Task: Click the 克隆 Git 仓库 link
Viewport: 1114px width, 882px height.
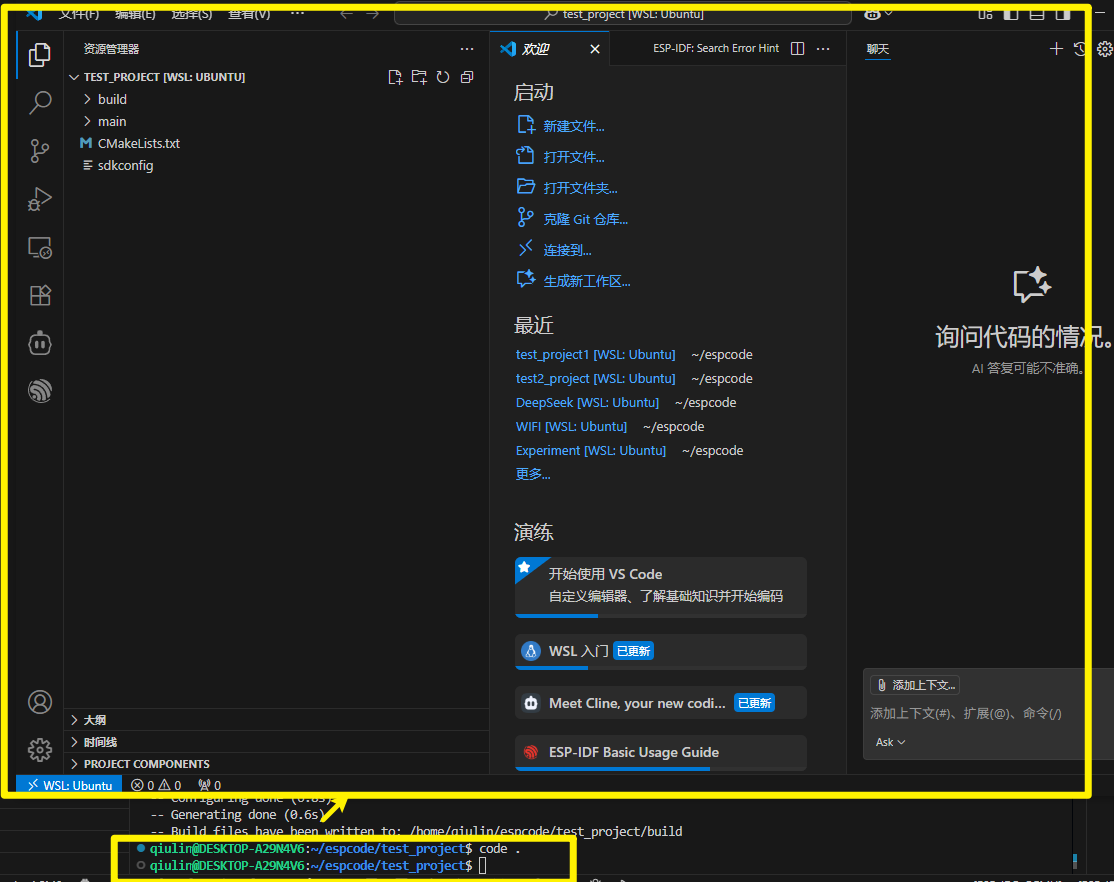Action: (x=585, y=220)
